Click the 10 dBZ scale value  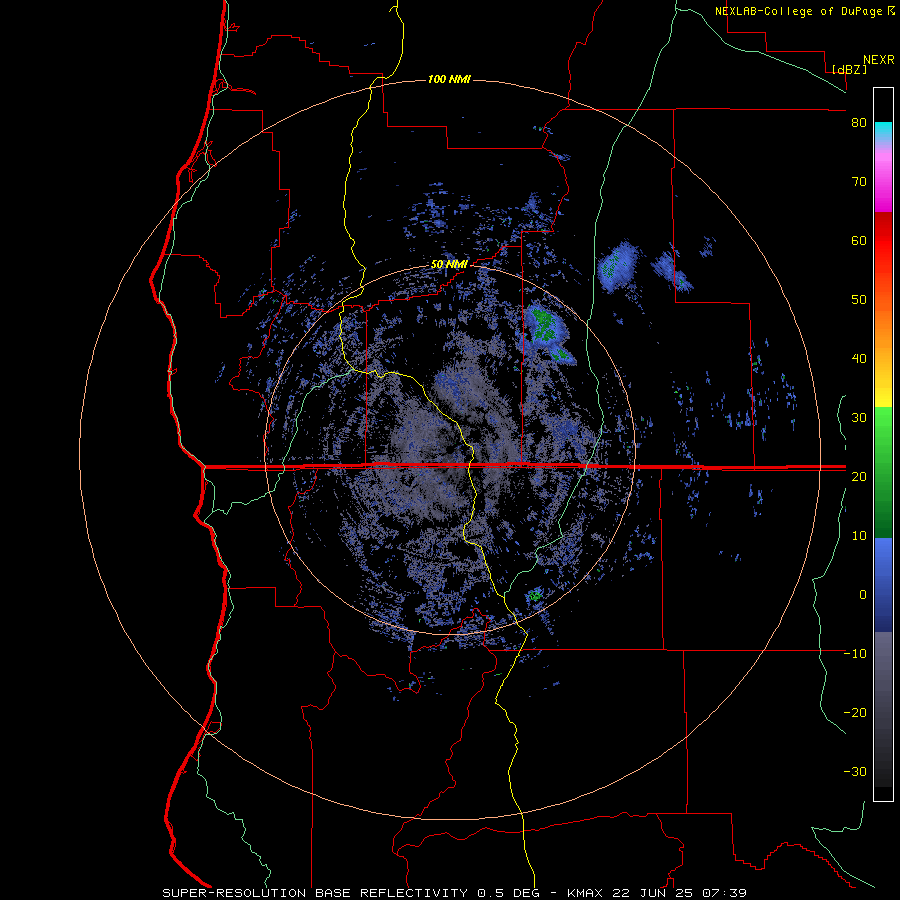(x=859, y=536)
